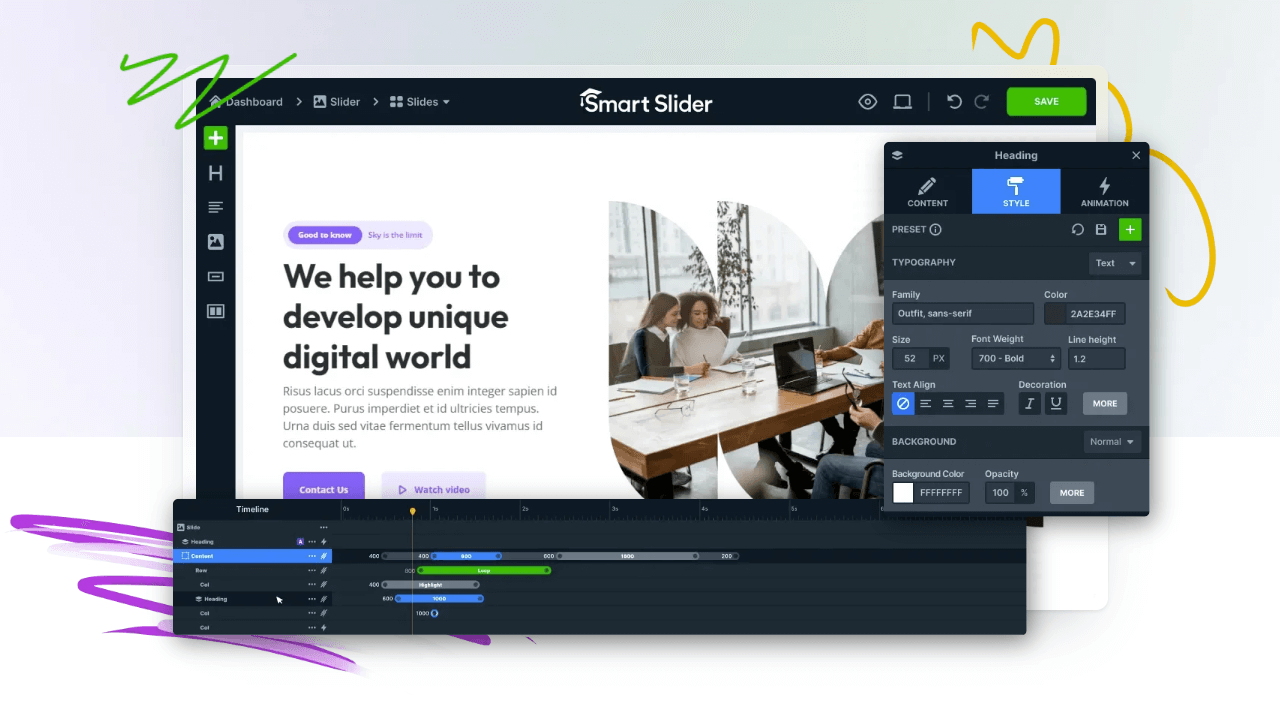
Task: Click MORE in the Background section
Action: [x=1072, y=492]
